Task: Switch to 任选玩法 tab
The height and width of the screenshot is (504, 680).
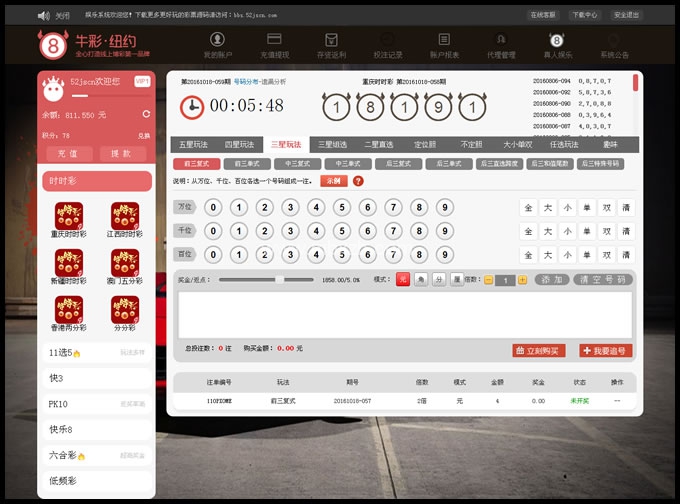Action: (x=564, y=144)
